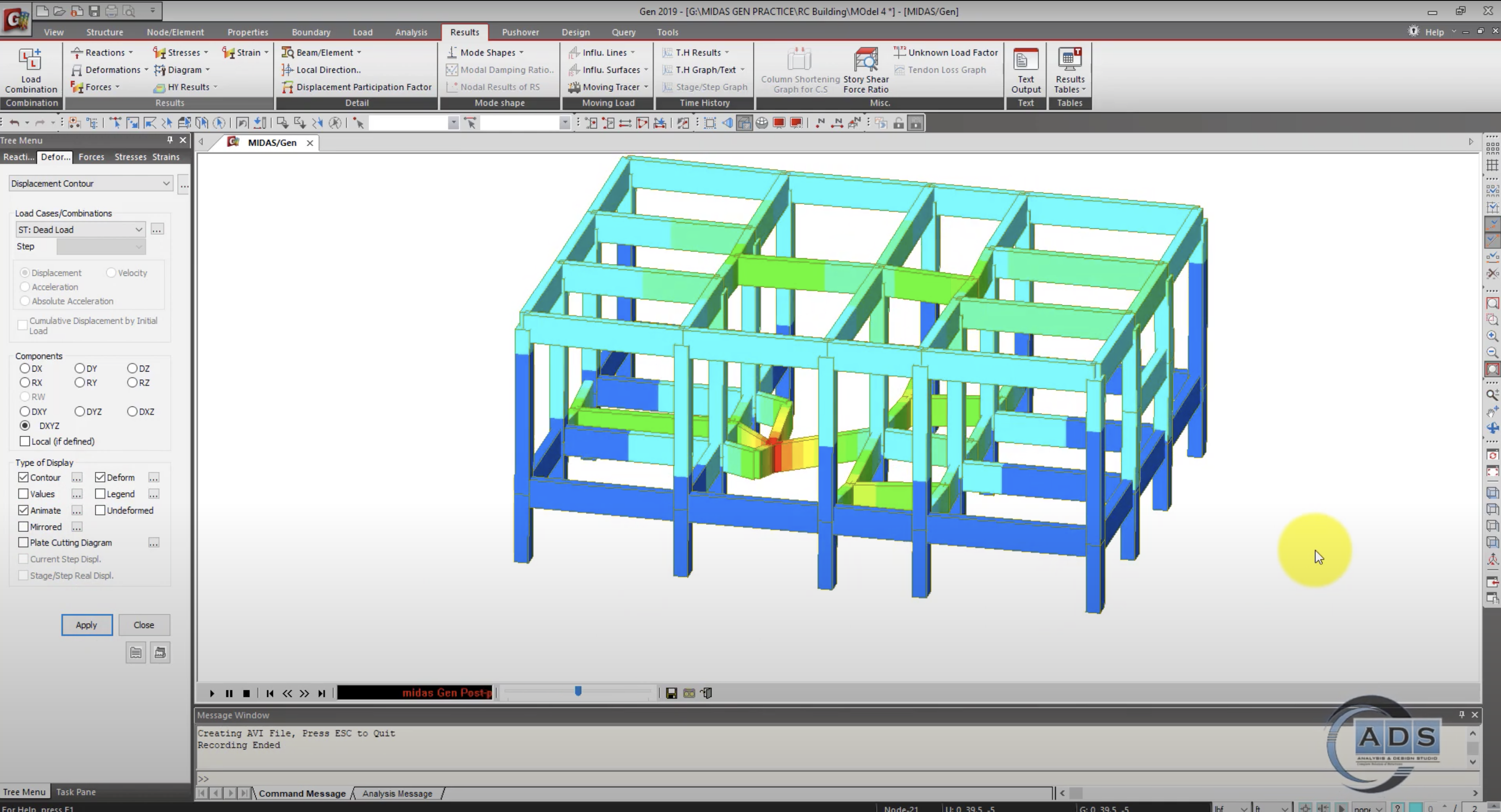Image resolution: width=1501 pixels, height=812 pixels.
Task: Expand the ST: Dead Load dropdown
Action: click(139, 230)
